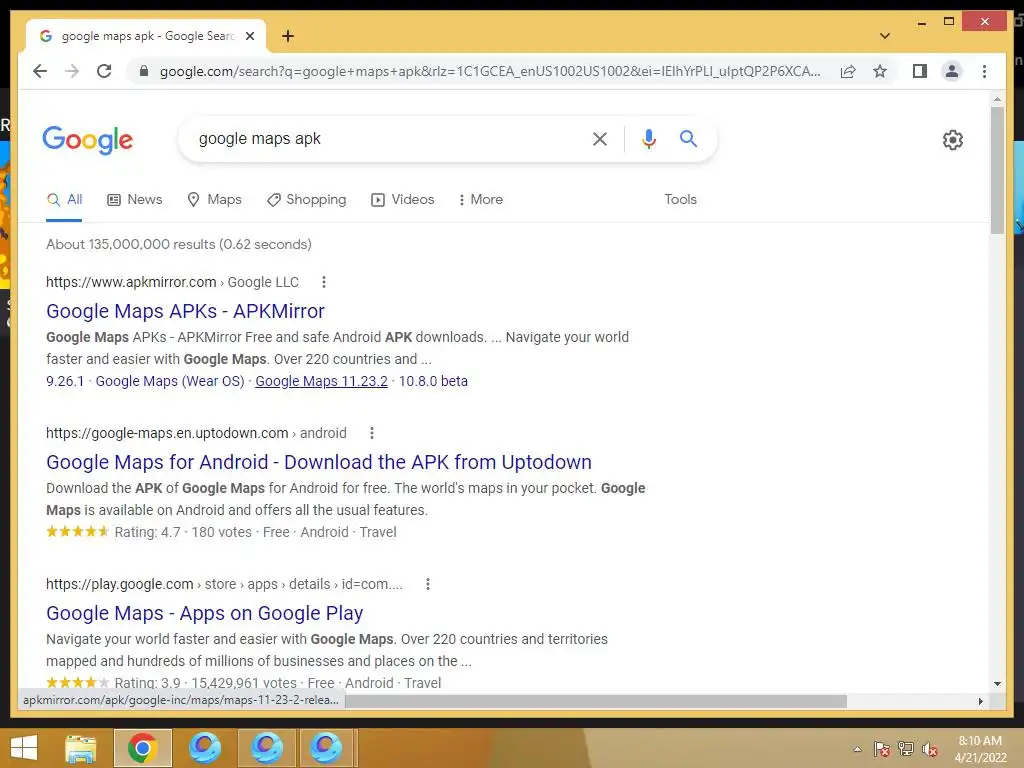Screen dimensions: 1024x768
Task: Reload the current page
Action: (104, 71)
